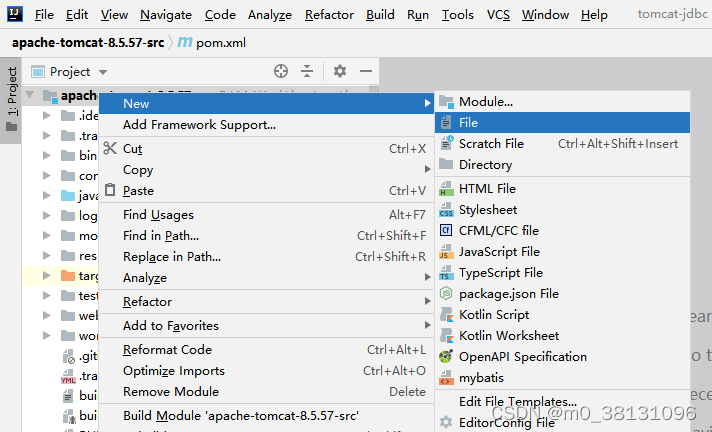712x432 pixels.
Task: Open the Analyze submenu in context menu
Action: pos(267,278)
